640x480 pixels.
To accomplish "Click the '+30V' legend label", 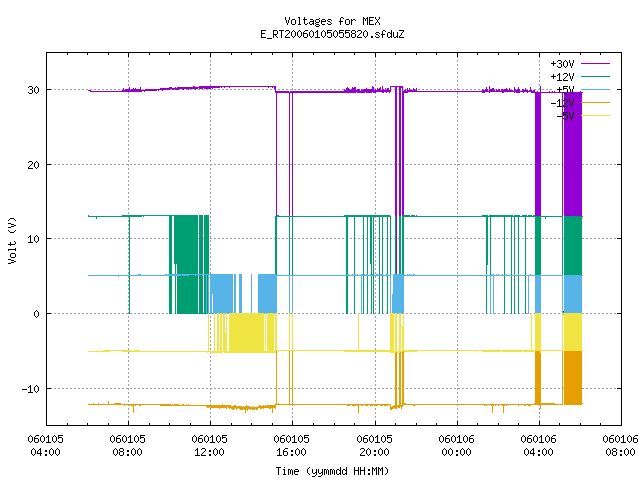I will (x=562, y=64).
